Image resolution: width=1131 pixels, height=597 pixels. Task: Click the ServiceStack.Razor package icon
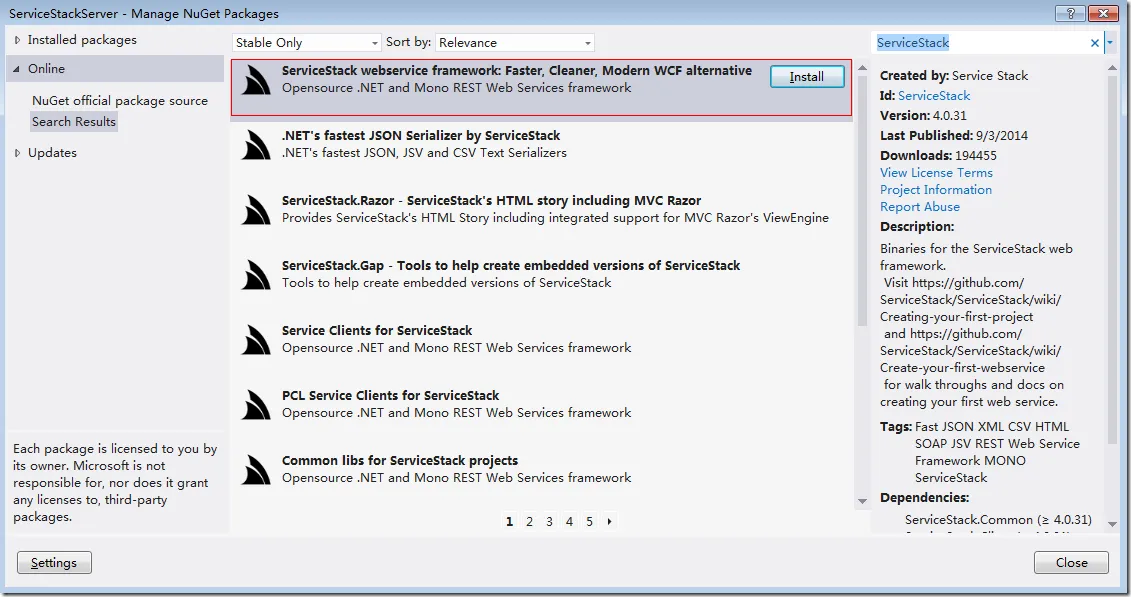(x=255, y=210)
